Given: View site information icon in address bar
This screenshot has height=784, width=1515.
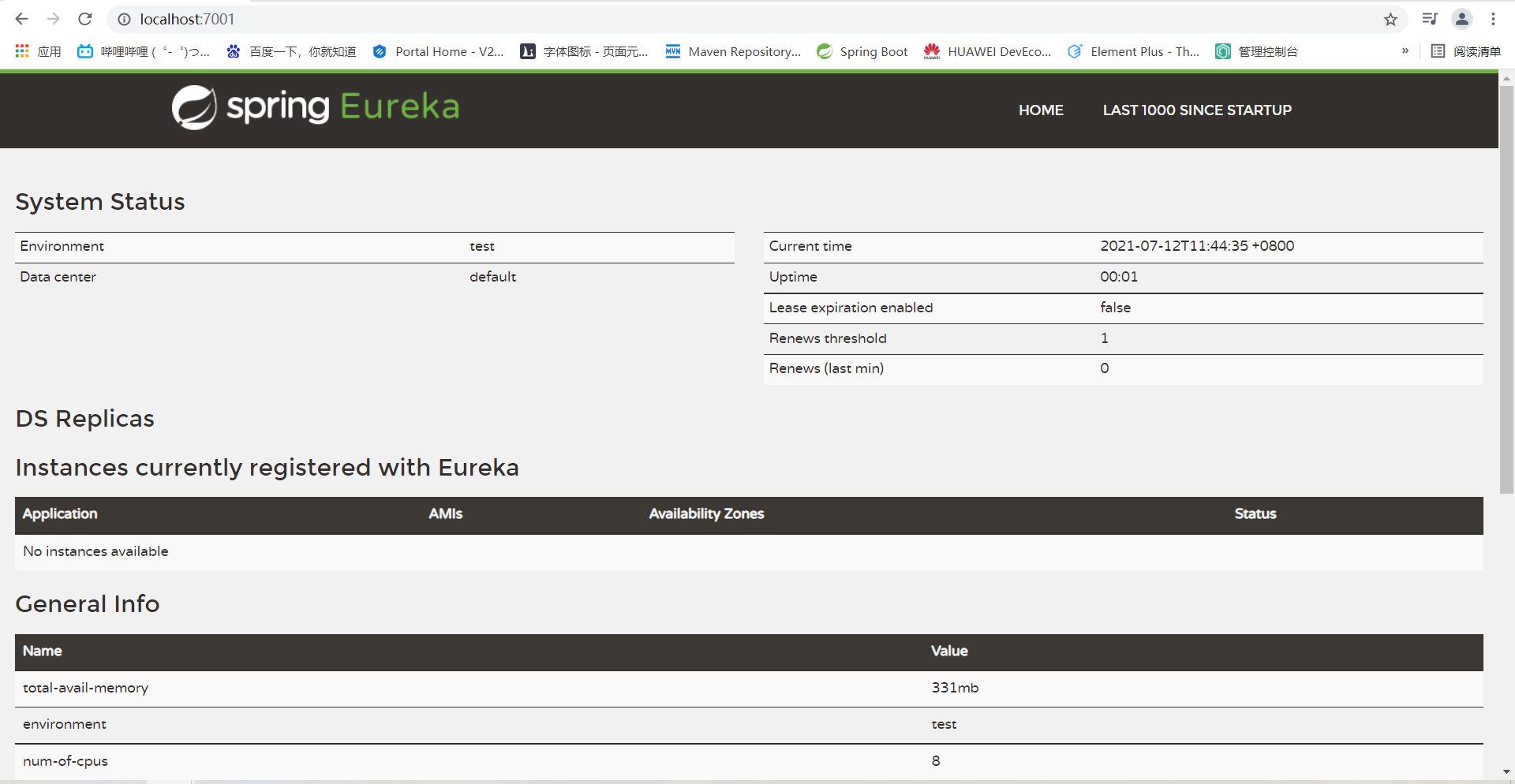Looking at the screenshot, I should point(124,19).
